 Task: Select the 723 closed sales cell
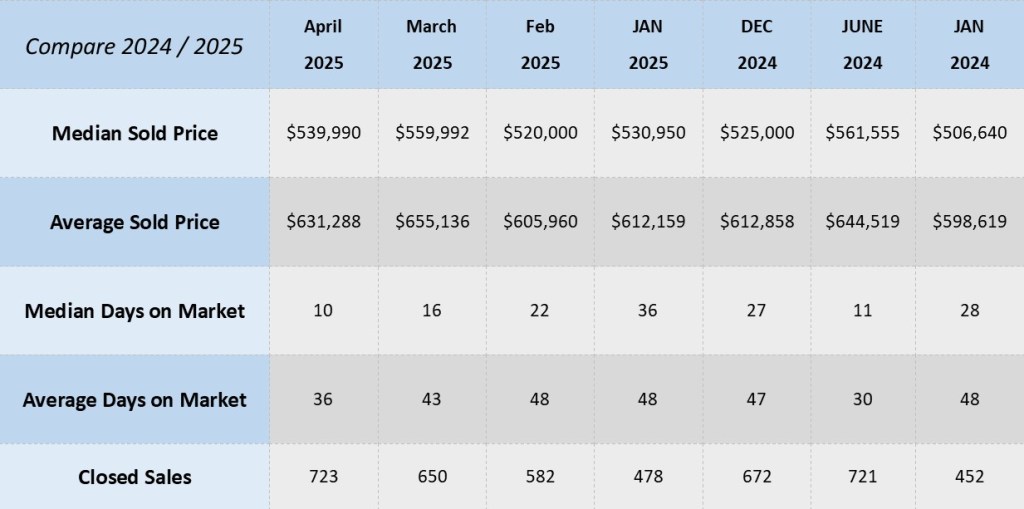coord(324,477)
